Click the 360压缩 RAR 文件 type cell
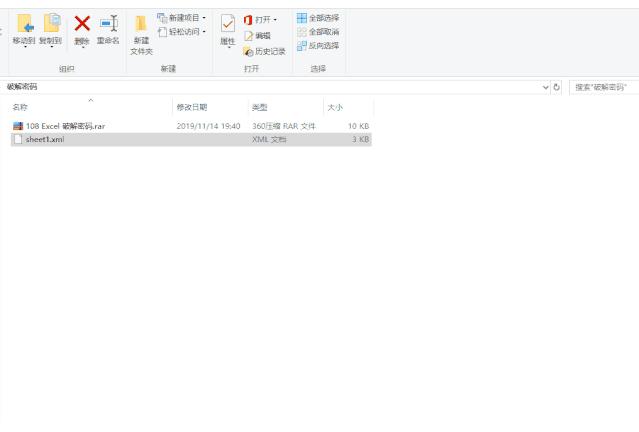 (x=284, y=126)
